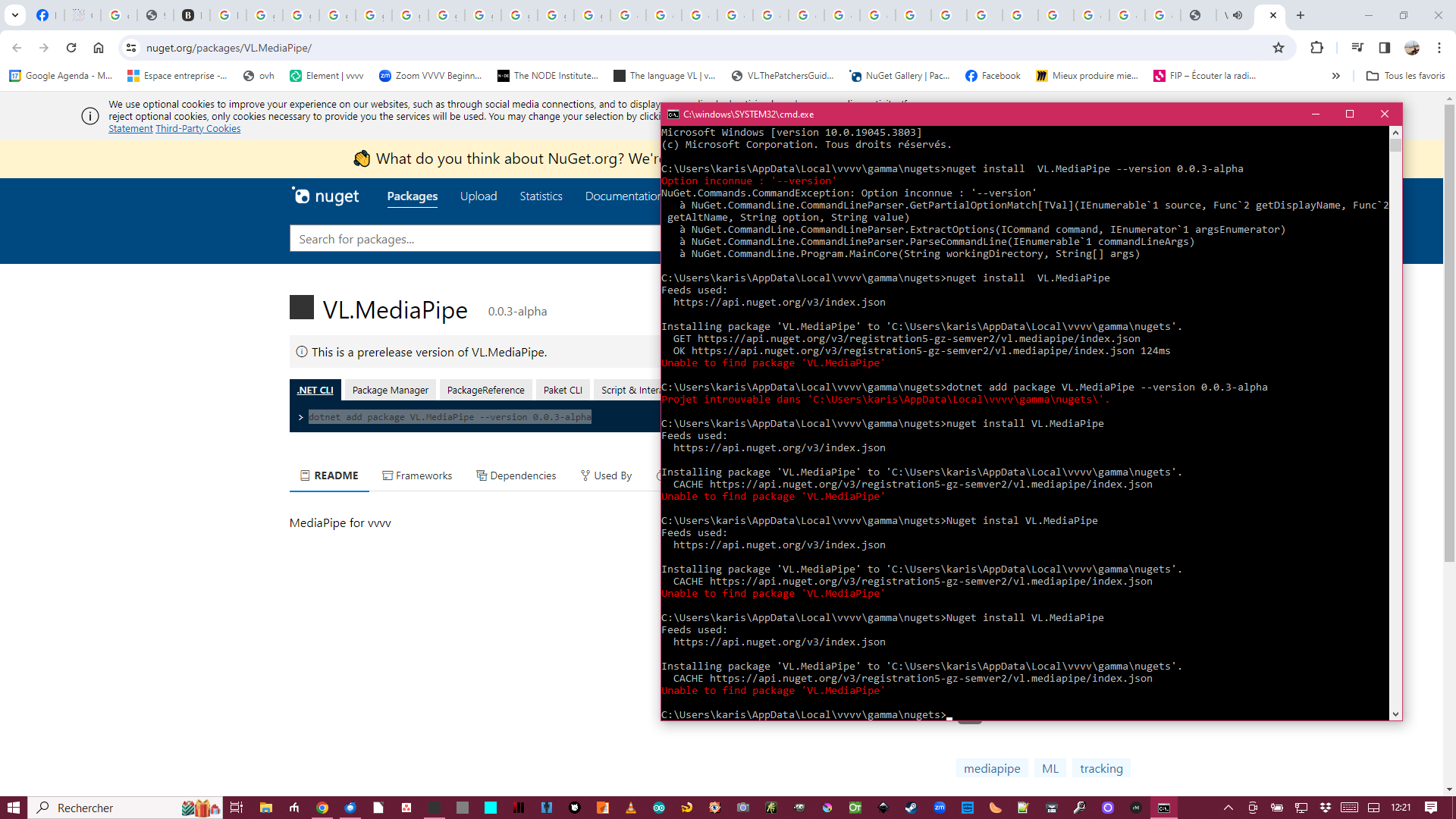1456x819 pixels.
Task: Open the 'VL.ThePatchersGuid...' bookmark
Action: tap(783, 76)
